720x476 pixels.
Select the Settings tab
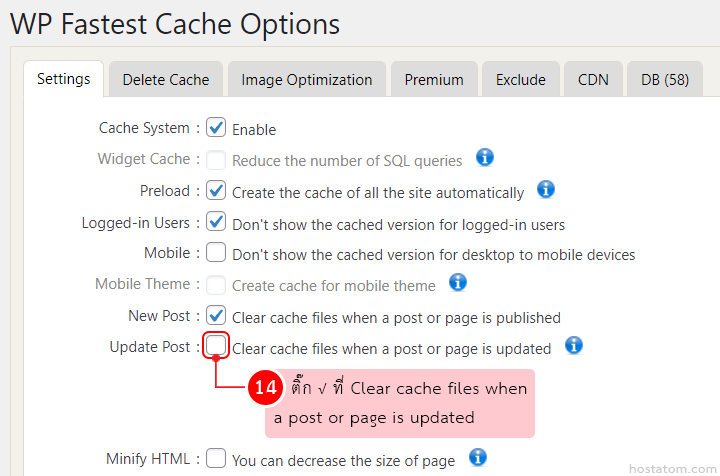pos(63,79)
